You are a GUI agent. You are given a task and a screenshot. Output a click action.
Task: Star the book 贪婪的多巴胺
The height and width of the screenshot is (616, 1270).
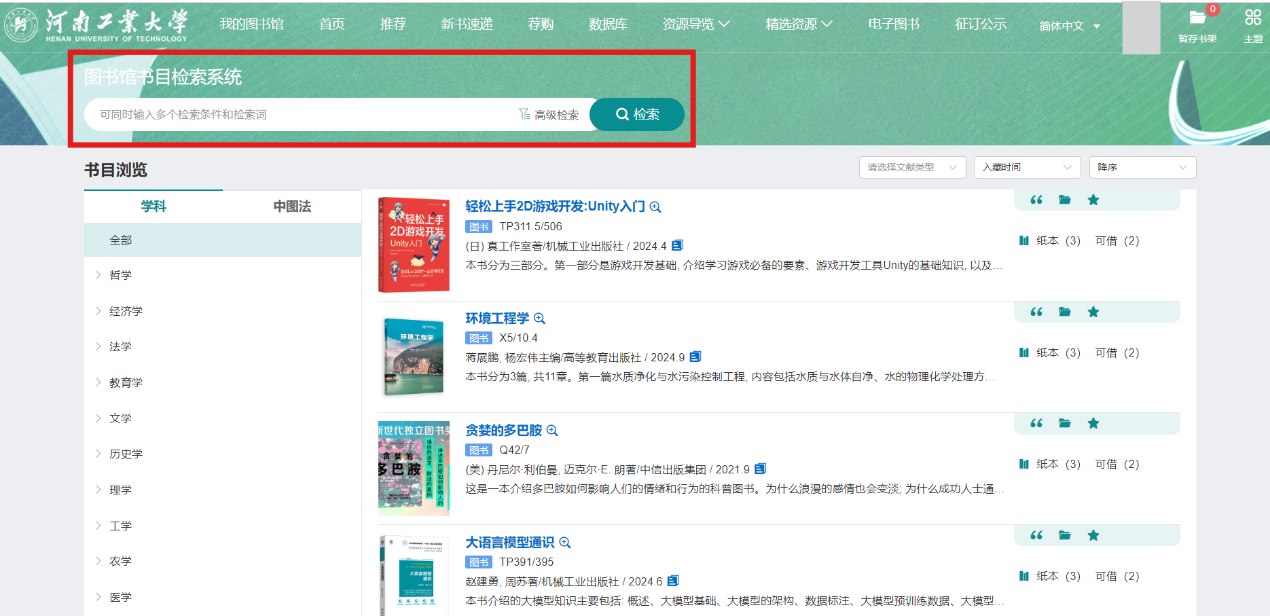(x=1093, y=424)
